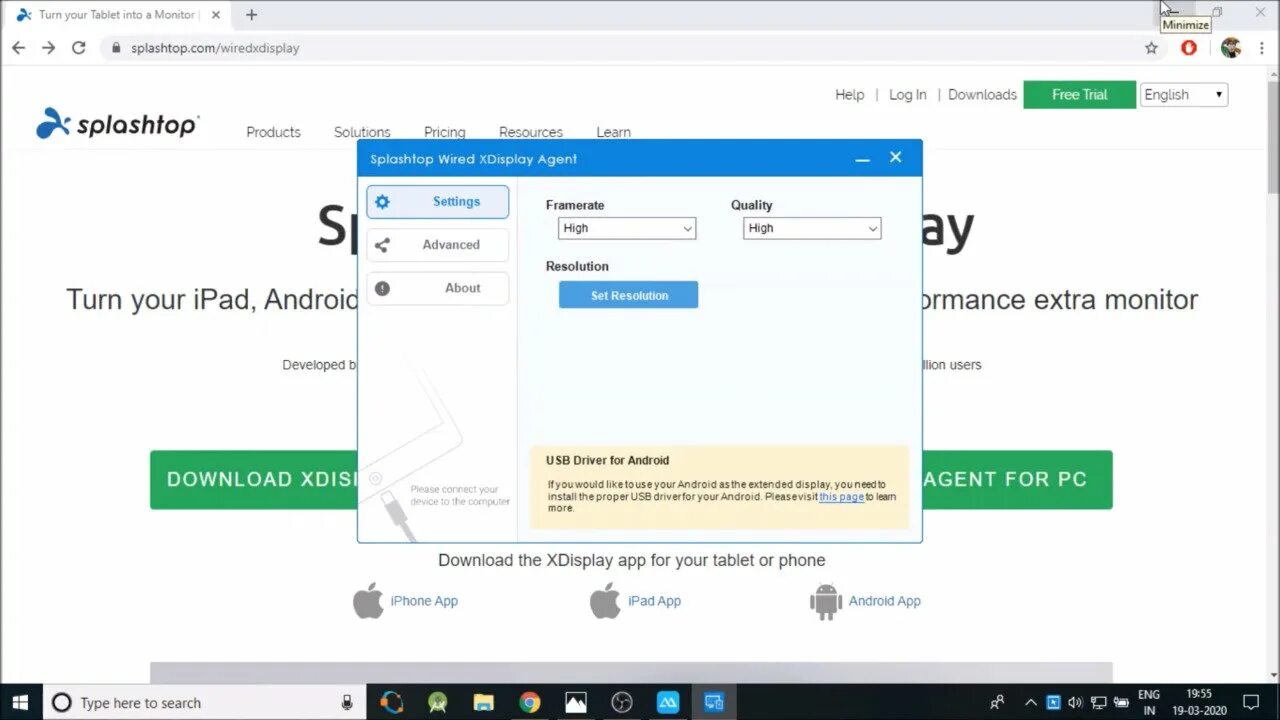Open OBS Studio from taskbar

pyautogui.click(x=622, y=702)
